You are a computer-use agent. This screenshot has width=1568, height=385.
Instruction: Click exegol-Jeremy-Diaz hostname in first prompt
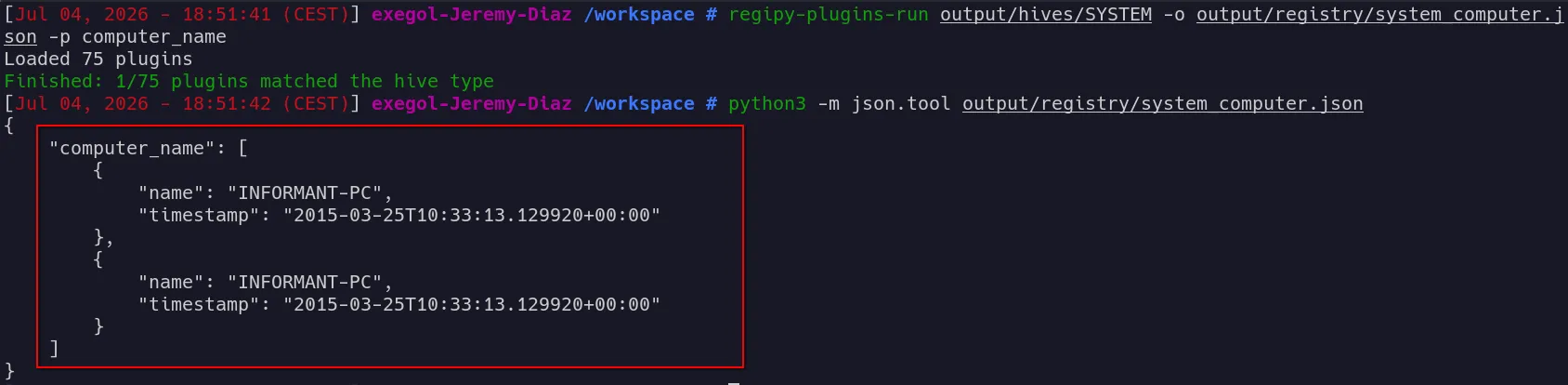pos(472,15)
